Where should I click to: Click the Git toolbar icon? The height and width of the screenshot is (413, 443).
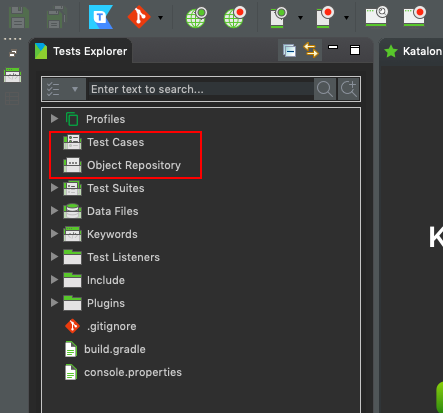[139, 17]
